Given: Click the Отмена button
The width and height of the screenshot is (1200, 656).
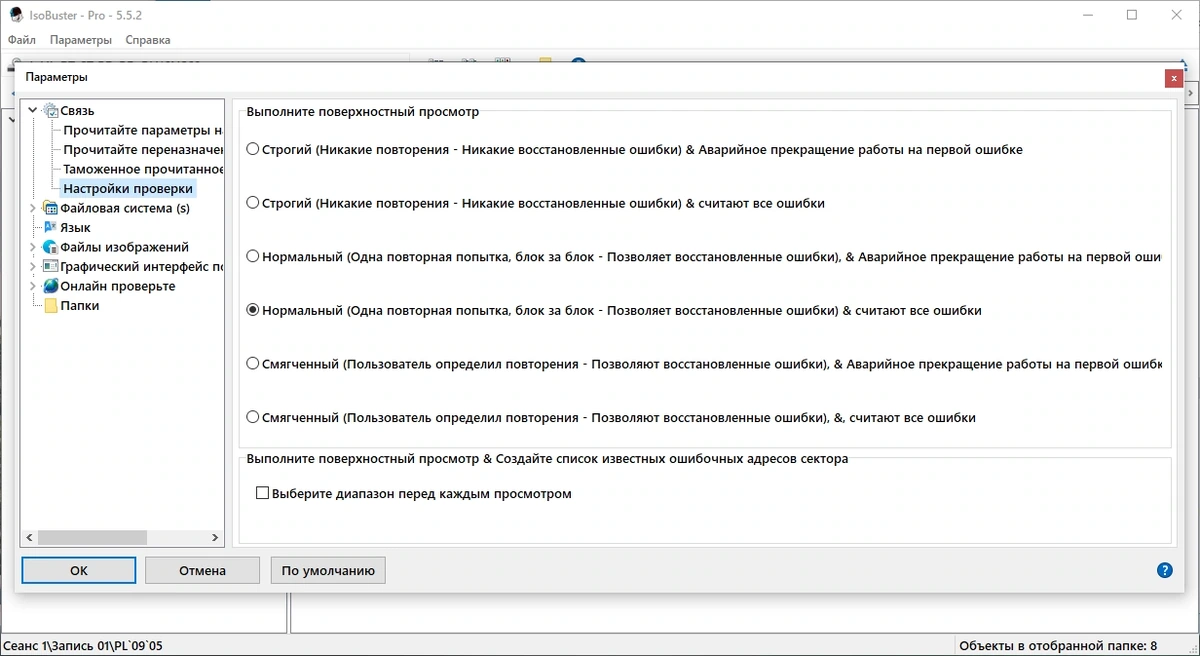Looking at the screenshot, I should (x=203, y=570).
